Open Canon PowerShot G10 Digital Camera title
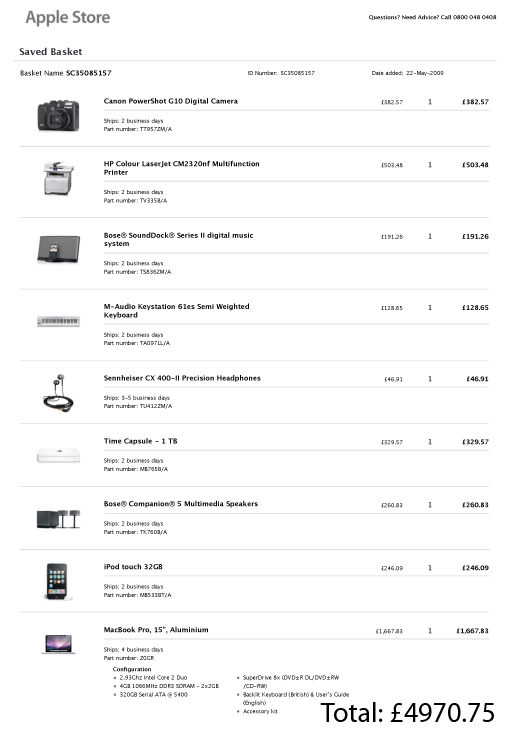523x741 pixels. coord(171,101)
